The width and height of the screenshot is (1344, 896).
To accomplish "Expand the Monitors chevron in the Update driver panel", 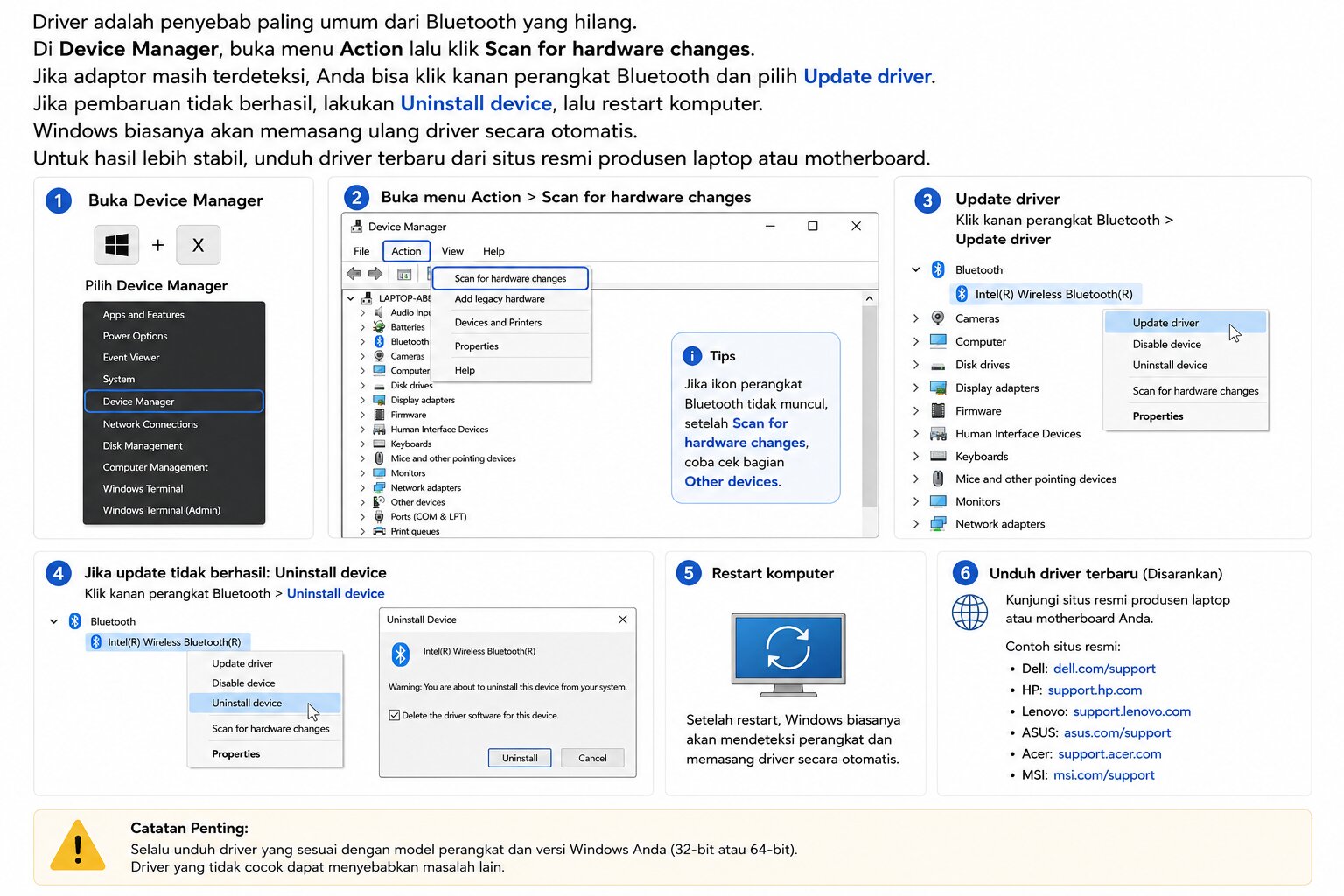I will tap(916, 501).
